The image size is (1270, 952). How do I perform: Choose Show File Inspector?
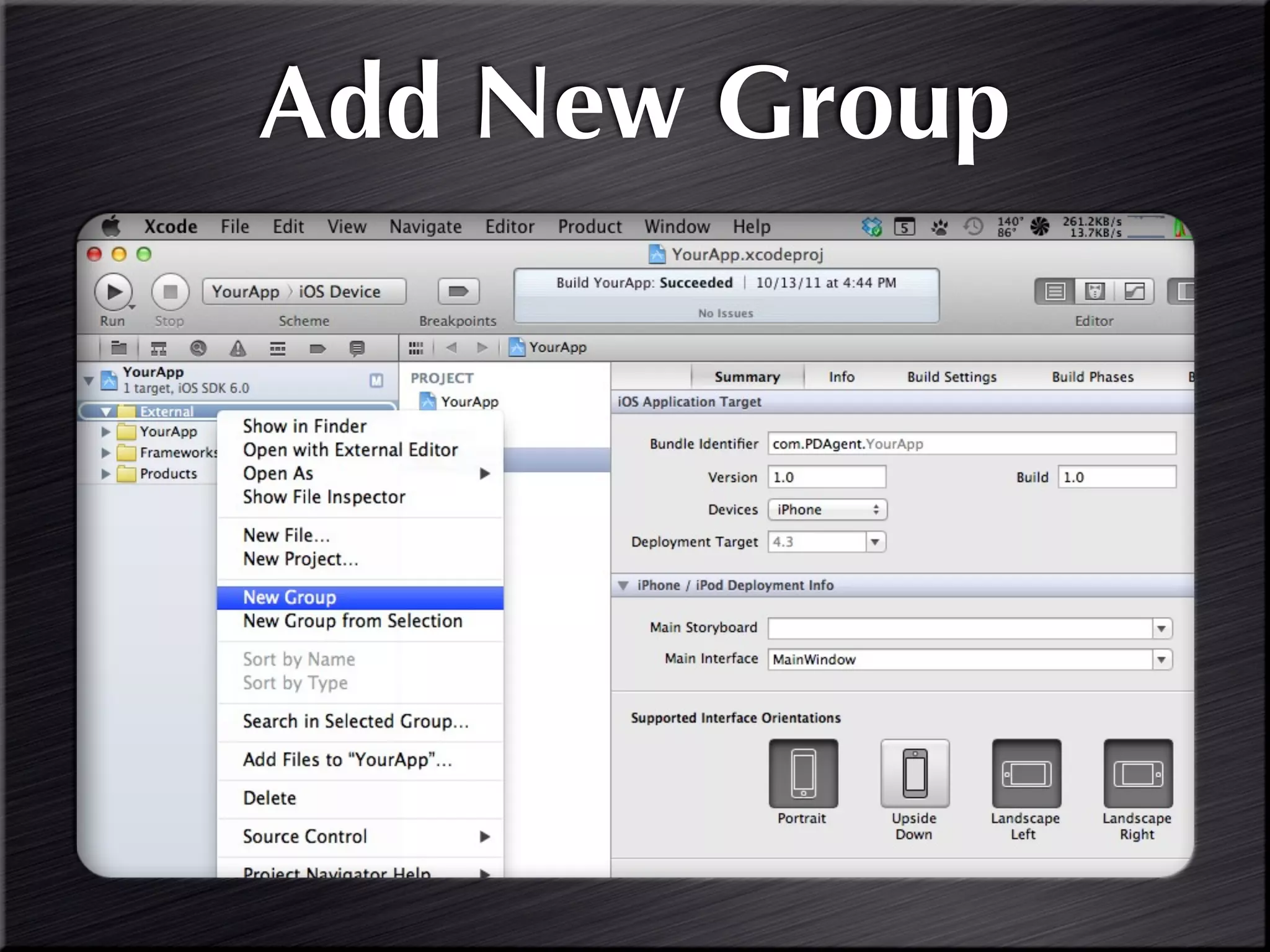pos(360,497)
